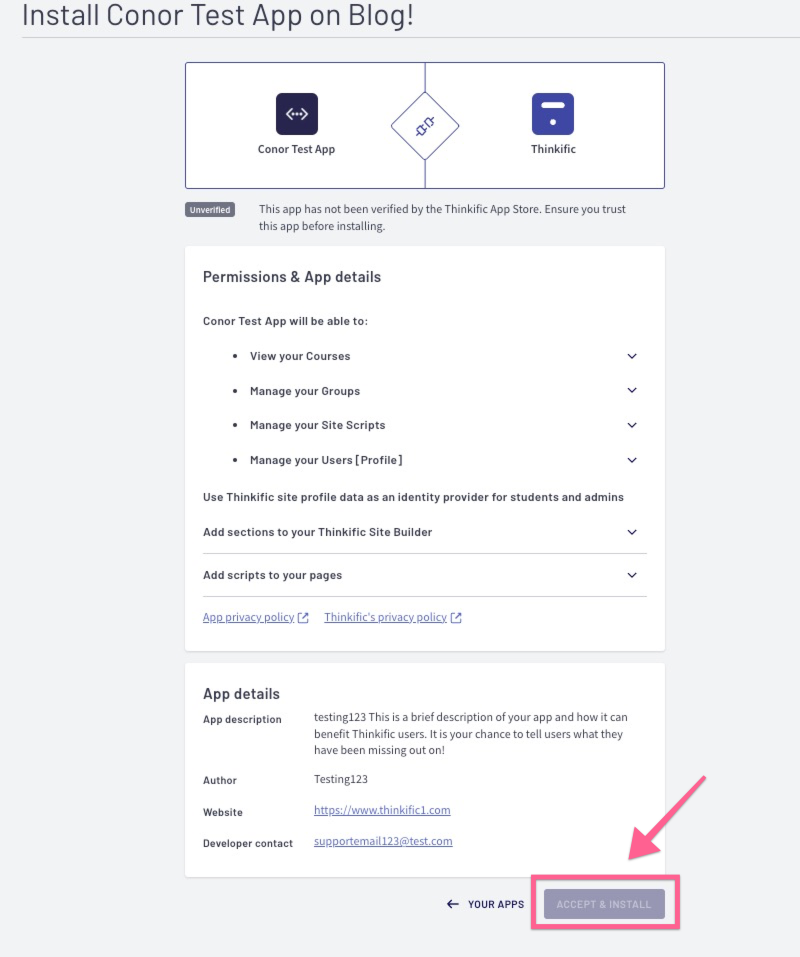Go back to Your Apps
Screen dimensions: 800x957
[485, 904]
